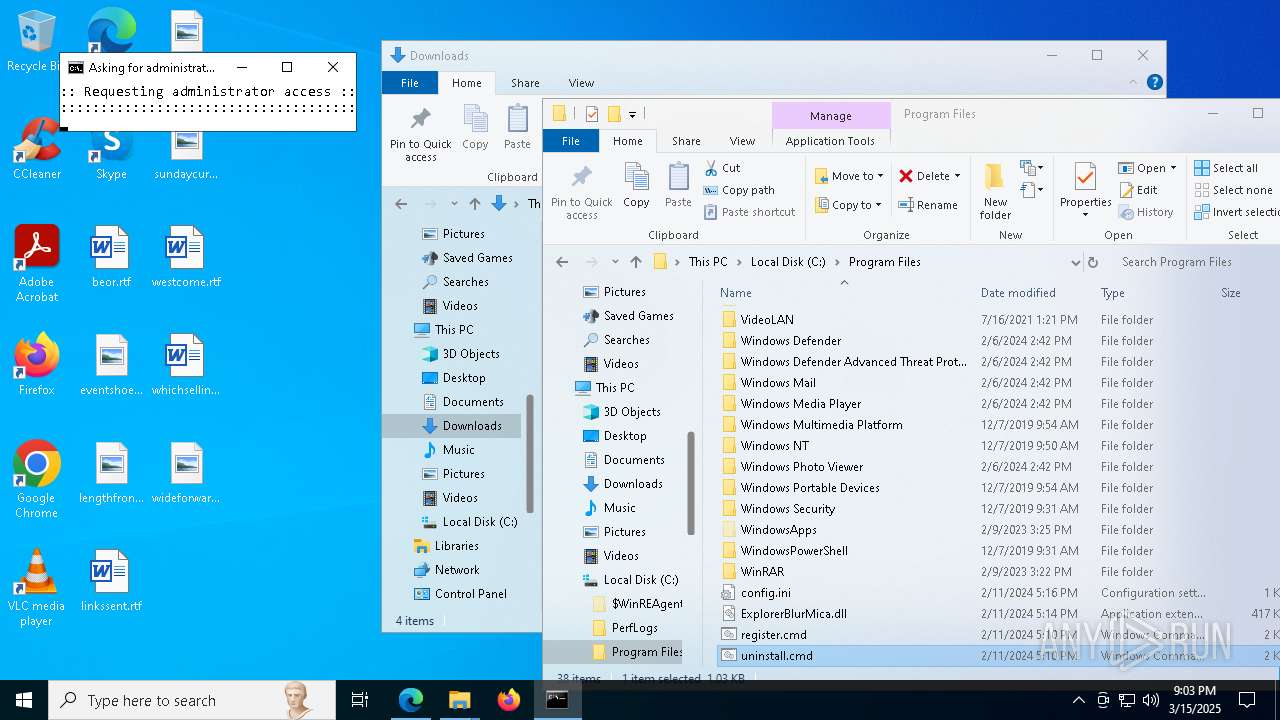Click Local Disk (C:) breadcrumb
The height and width of the screenshot is (720, 1280).
(788, 262)
